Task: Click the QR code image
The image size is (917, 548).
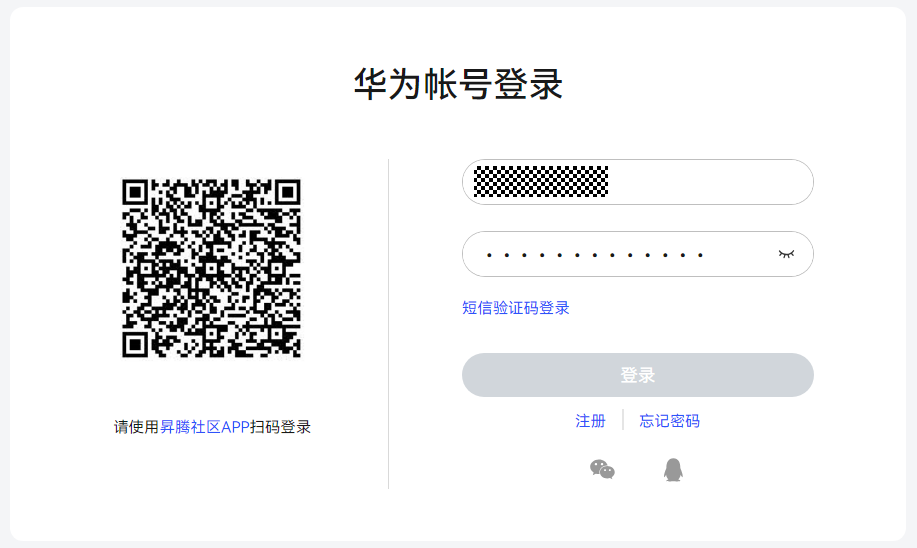Action: pos(211,268)
